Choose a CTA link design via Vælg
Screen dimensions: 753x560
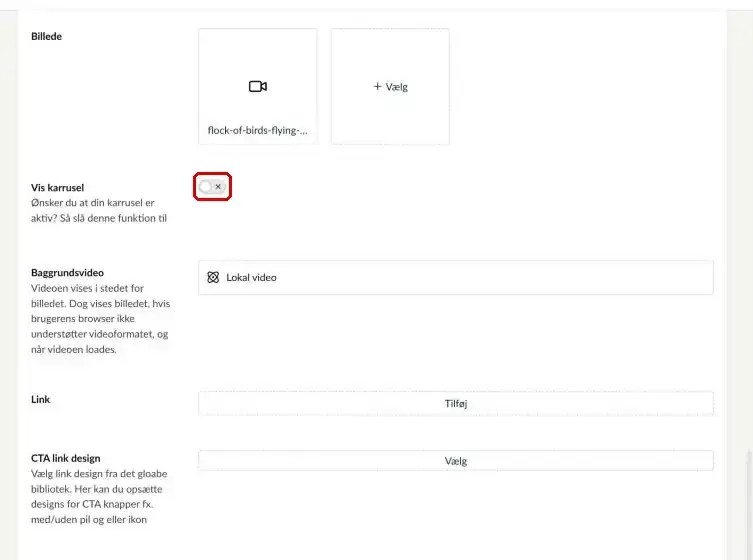click(456, 461)
